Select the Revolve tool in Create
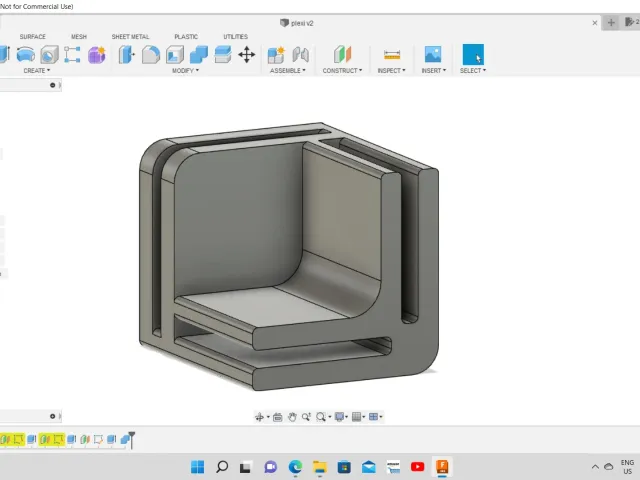640x480 pixels. tap(25, 54)
